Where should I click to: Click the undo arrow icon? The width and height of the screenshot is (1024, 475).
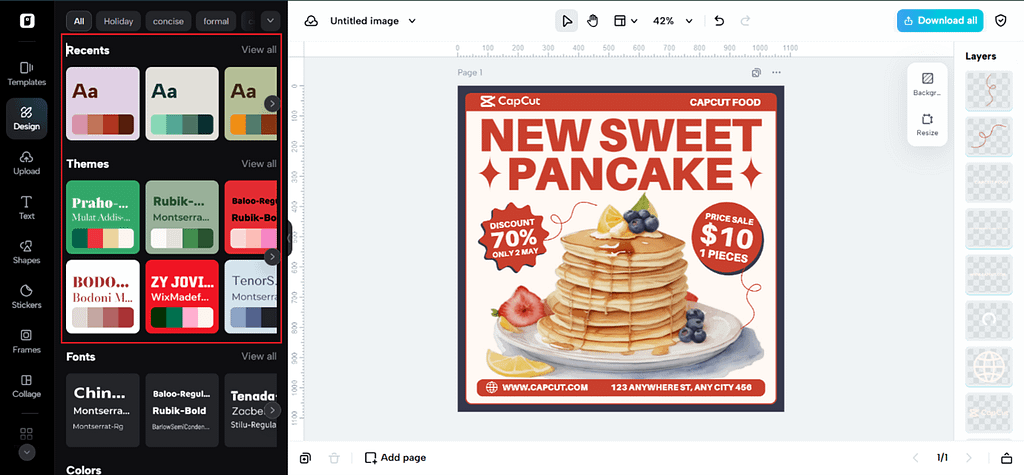[719, 20]
